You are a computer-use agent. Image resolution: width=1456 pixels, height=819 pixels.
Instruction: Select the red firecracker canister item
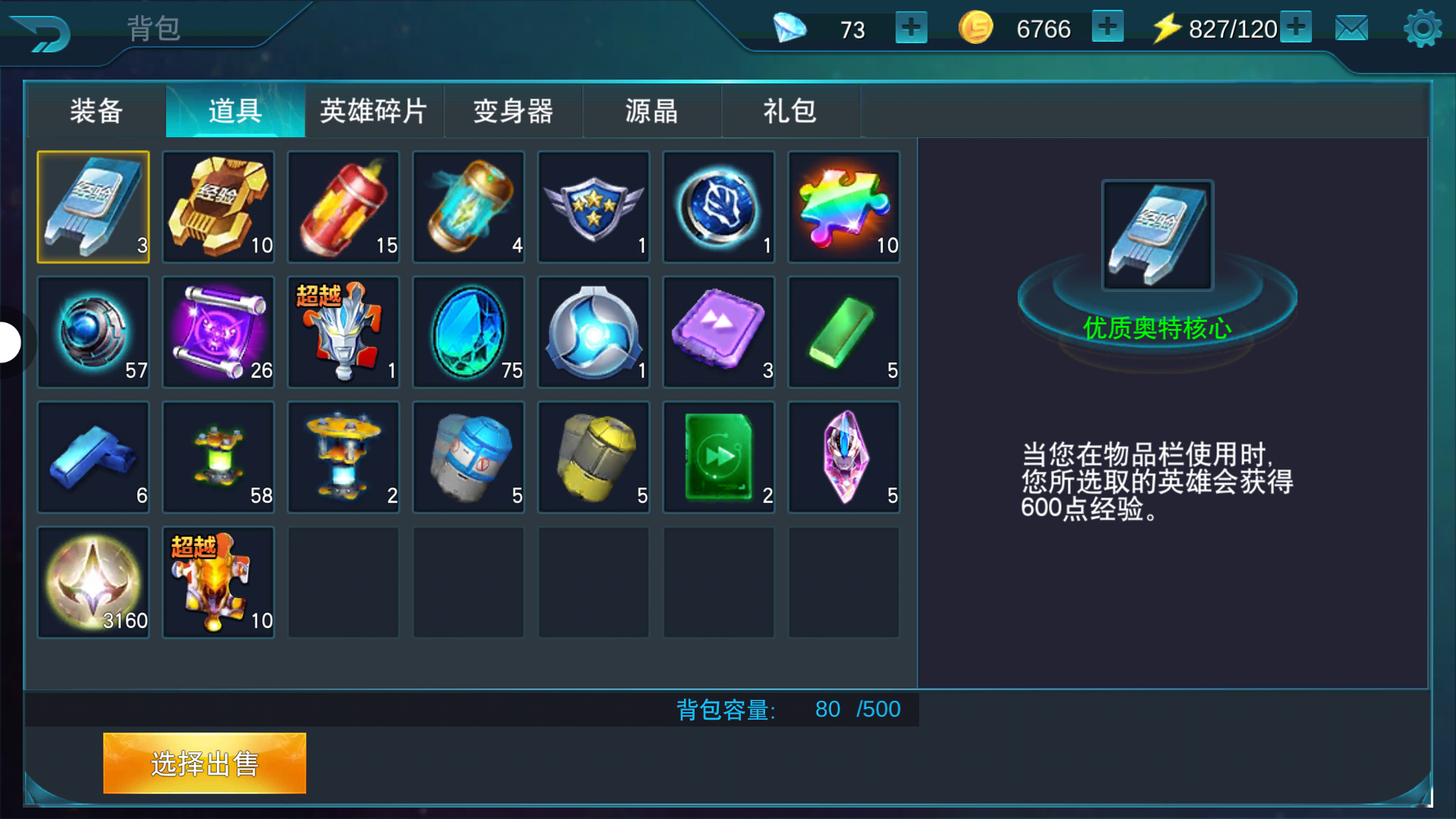pyautogui.click(x=344, y=207)
